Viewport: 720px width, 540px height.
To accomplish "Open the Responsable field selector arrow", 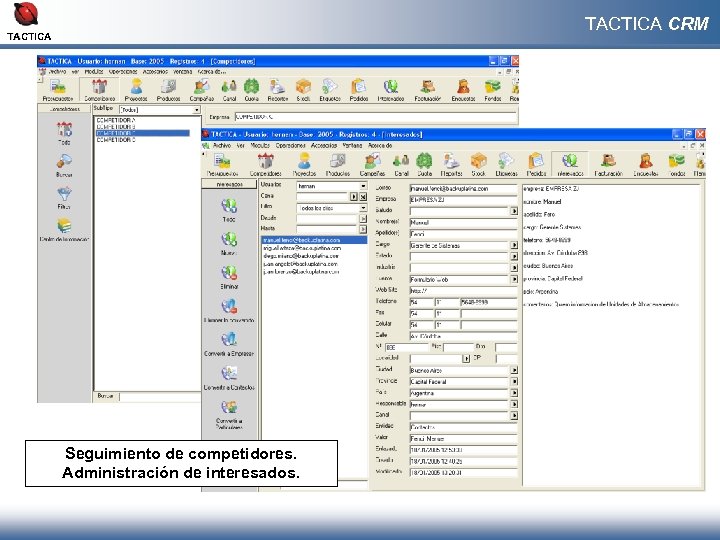I will click(x=514, y=404).
